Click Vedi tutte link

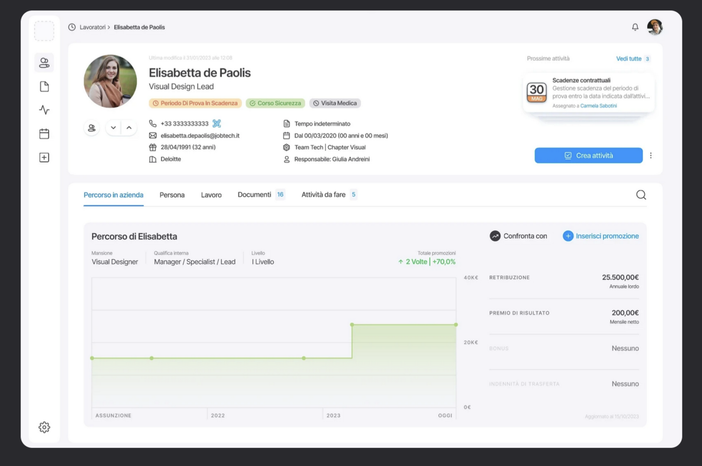[628, 59]
